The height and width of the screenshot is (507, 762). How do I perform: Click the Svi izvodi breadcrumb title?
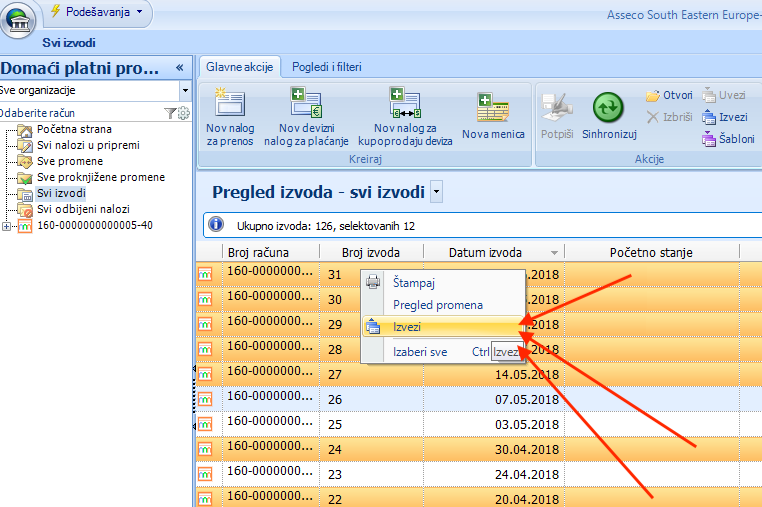coord(69,43)
